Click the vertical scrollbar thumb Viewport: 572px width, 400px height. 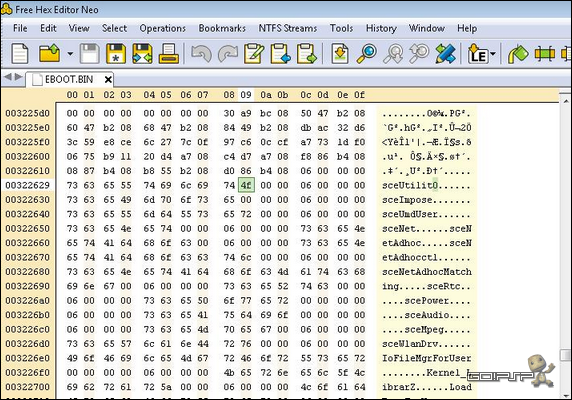[565, 355]
